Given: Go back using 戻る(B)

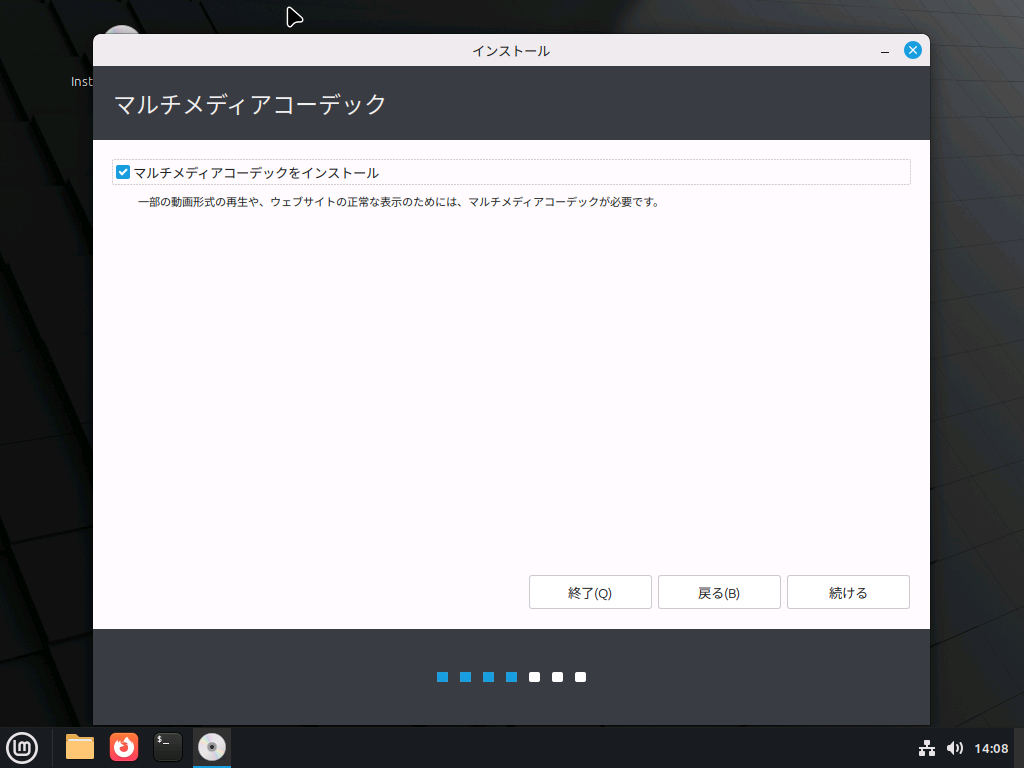Looking at the screenshot, I should [x=719, y=591].
